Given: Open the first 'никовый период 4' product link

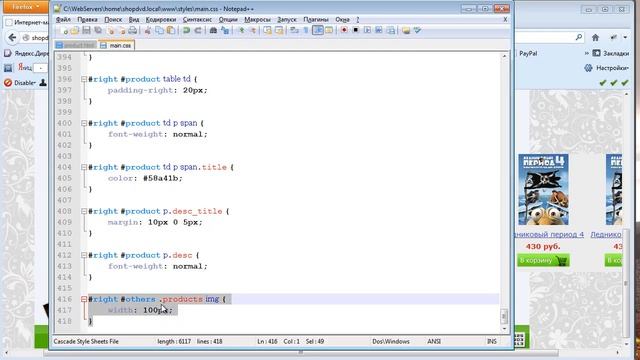Looking at the screenshot, I should [x=549, y=235].
